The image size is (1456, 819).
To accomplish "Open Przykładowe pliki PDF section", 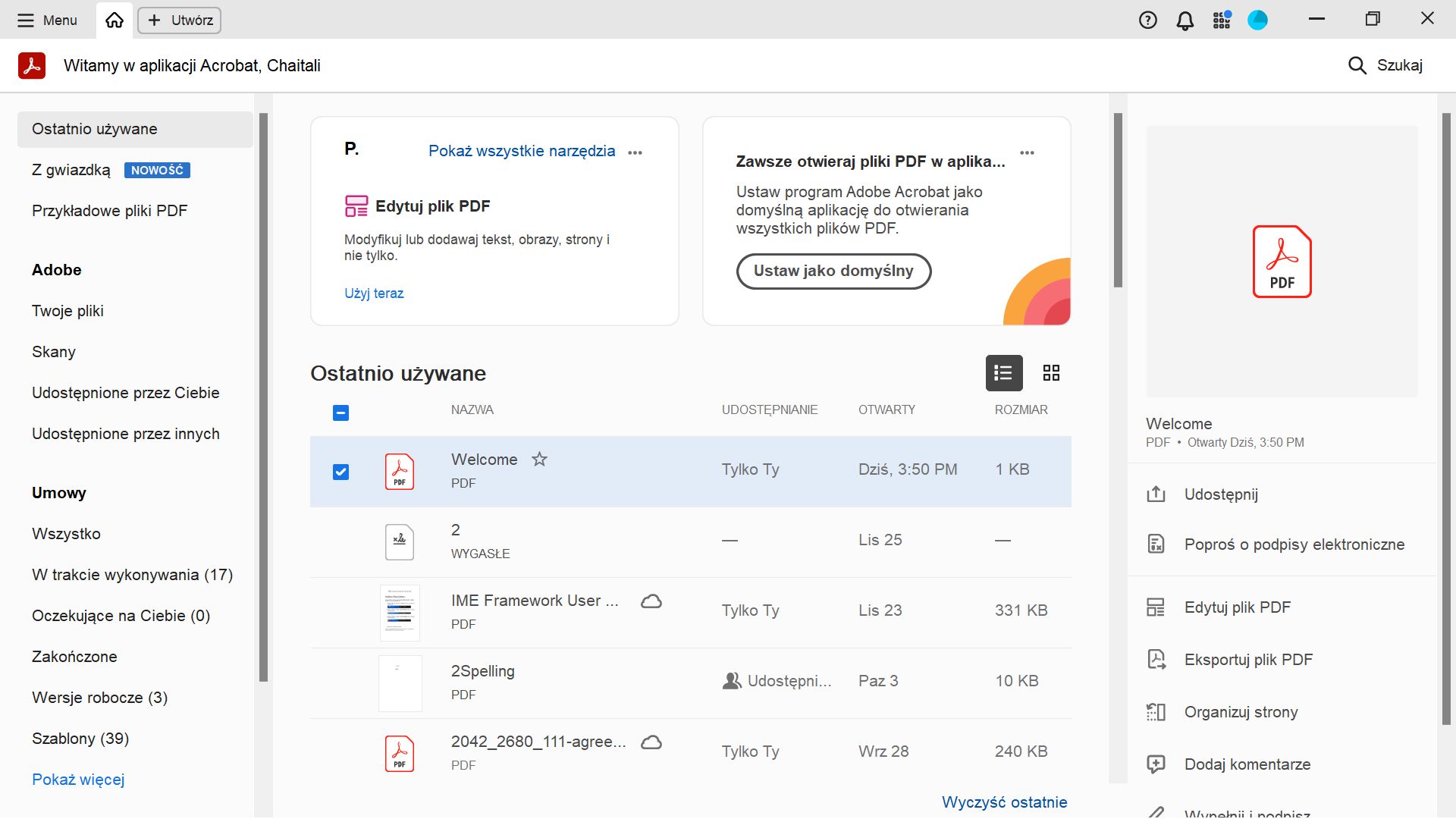I will click(x=109, y=211).
